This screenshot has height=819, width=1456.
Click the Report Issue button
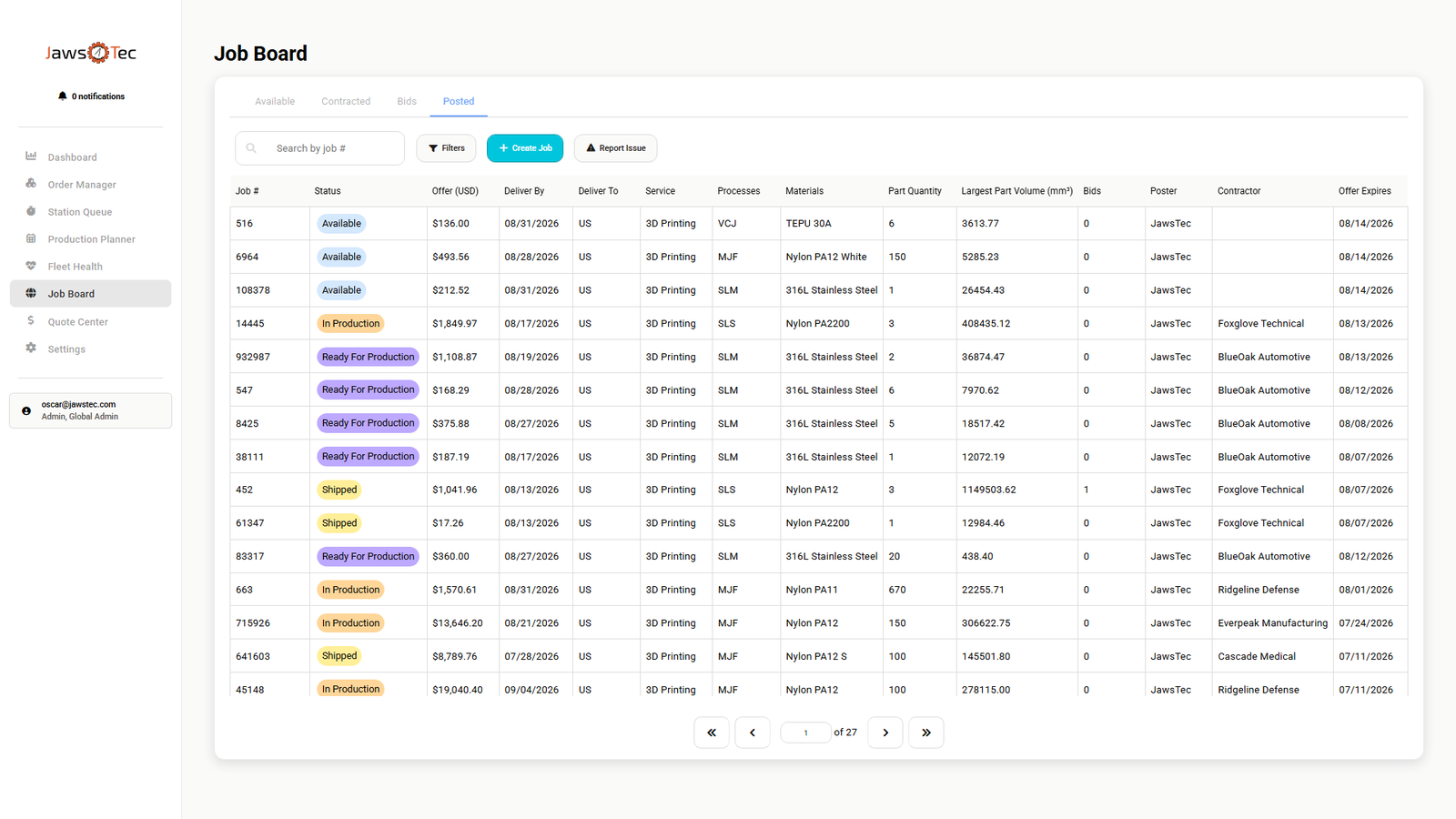616,148
